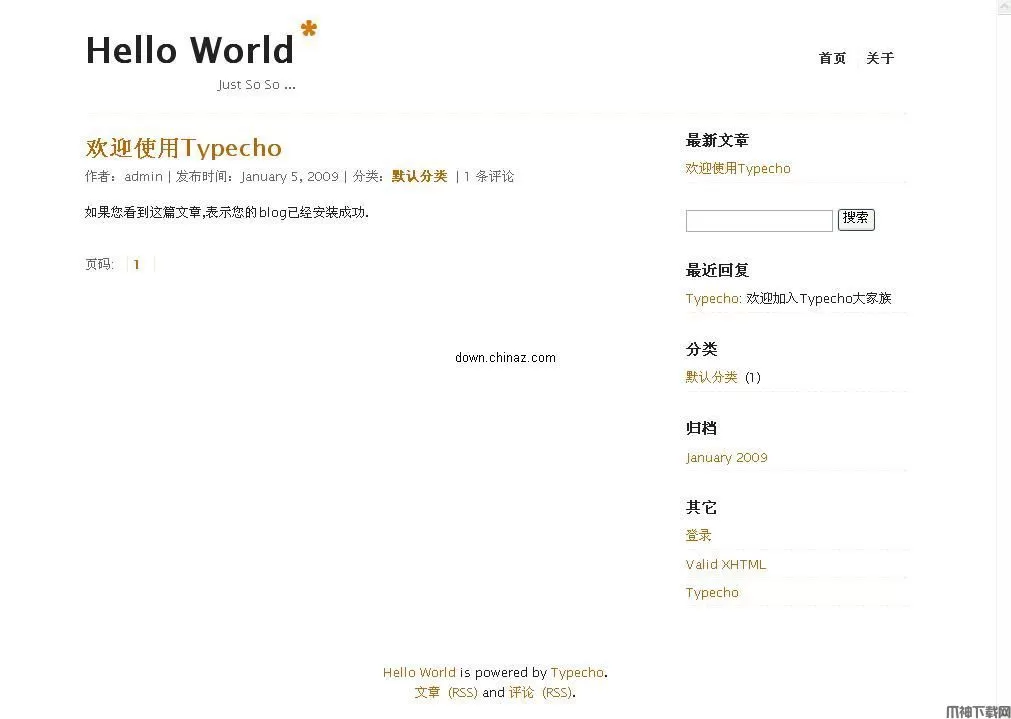Click the Hello World blog title in header
Viewport: 1011px width, 719px height.
(189, 50)
